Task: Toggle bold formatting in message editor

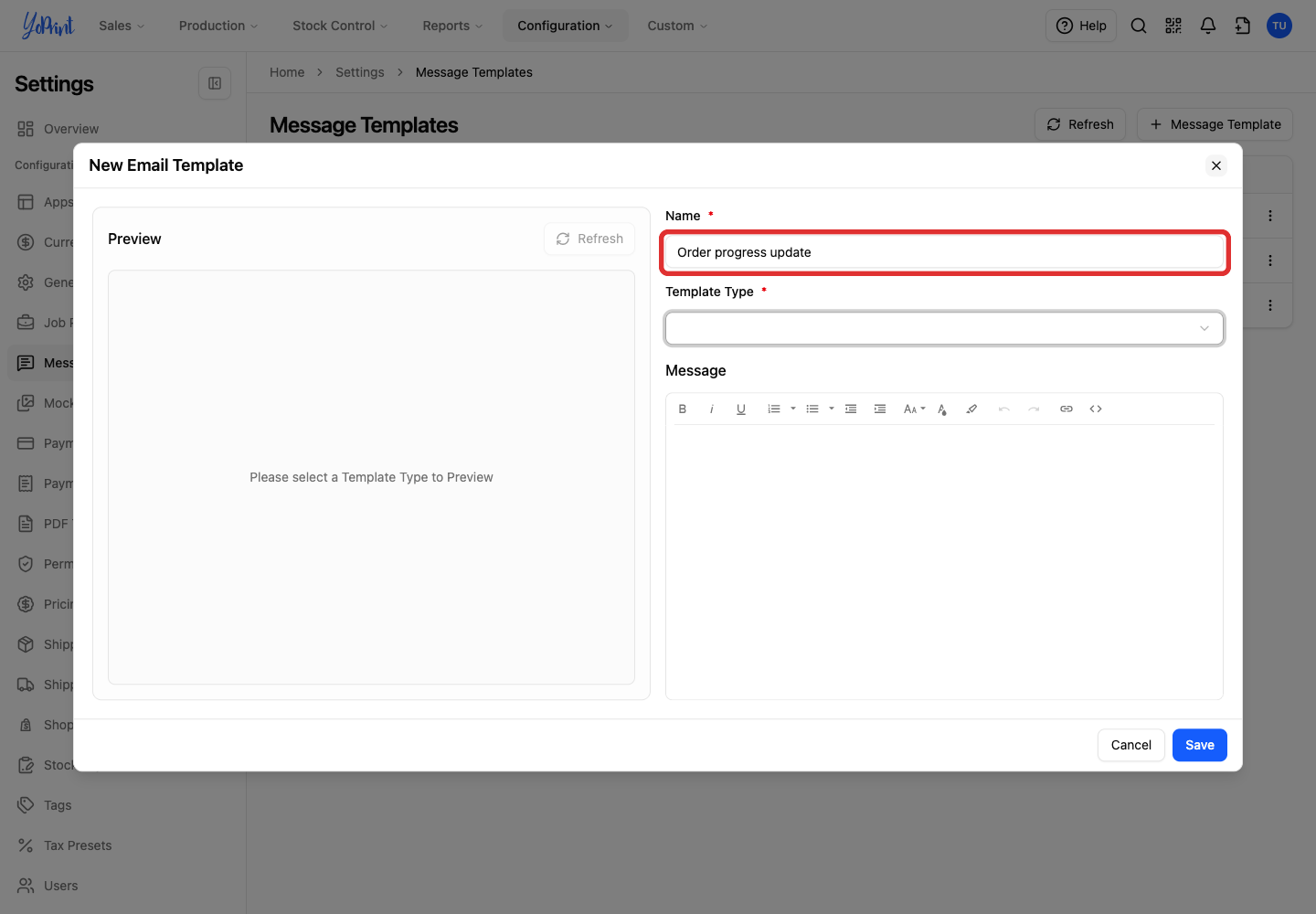Action: tap(683, 409)
